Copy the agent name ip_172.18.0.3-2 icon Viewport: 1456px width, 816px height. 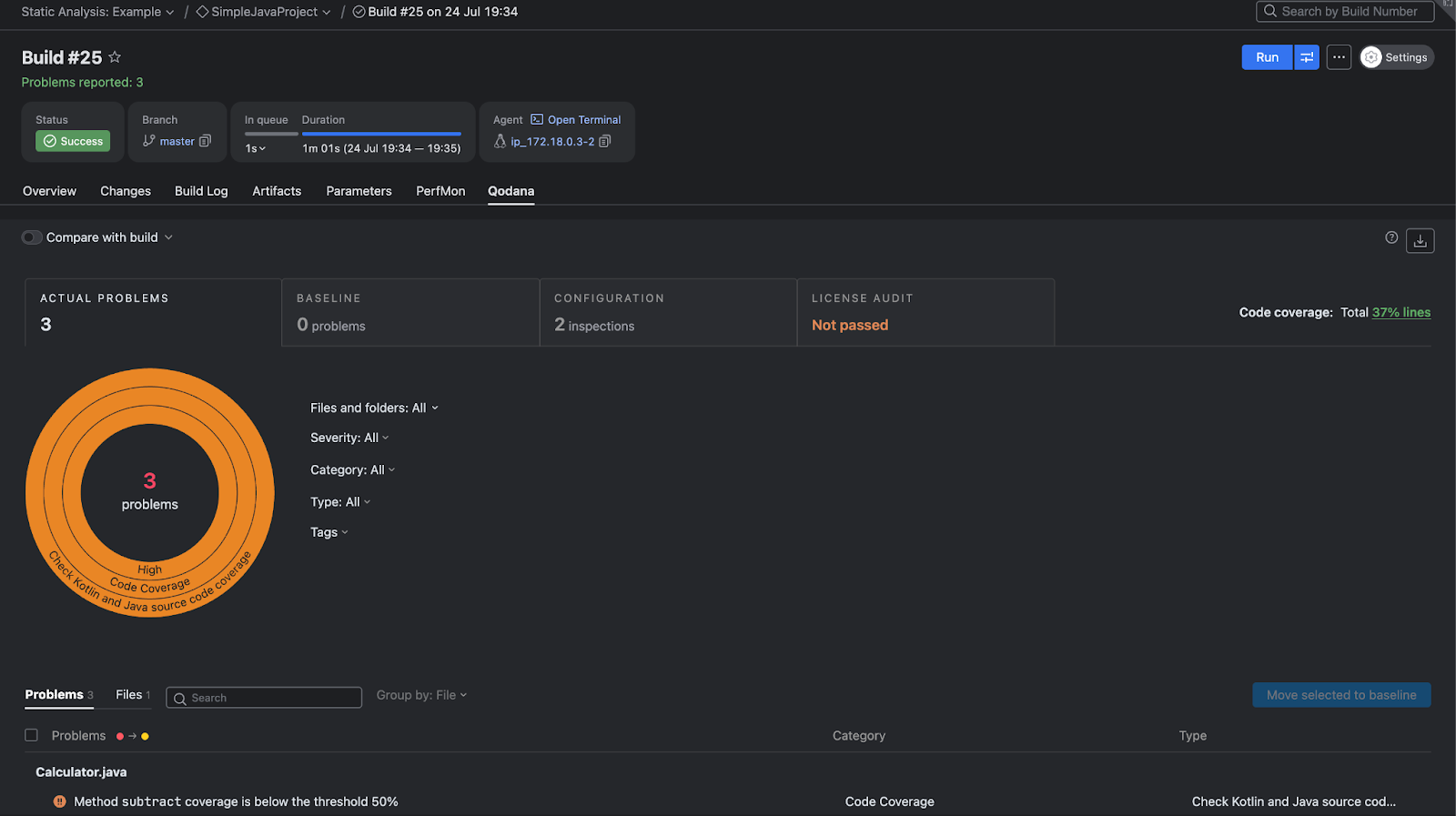click(x=605, y=141)
